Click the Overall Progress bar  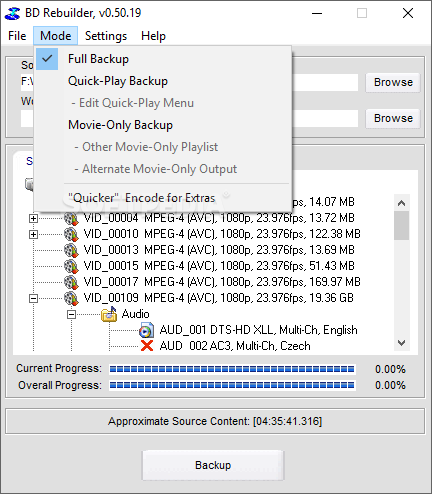pos(232,385)
